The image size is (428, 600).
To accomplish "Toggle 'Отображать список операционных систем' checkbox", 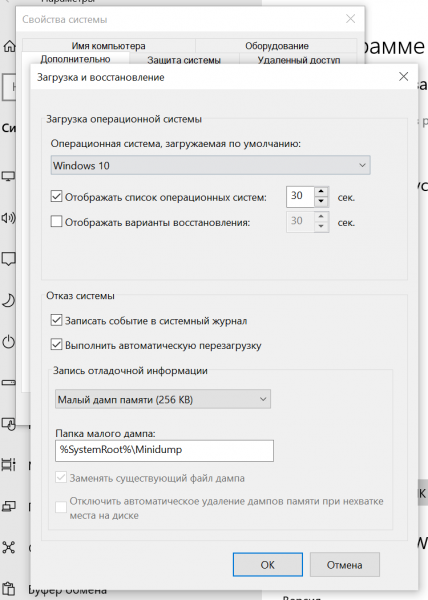I will (x=56, y=197).
